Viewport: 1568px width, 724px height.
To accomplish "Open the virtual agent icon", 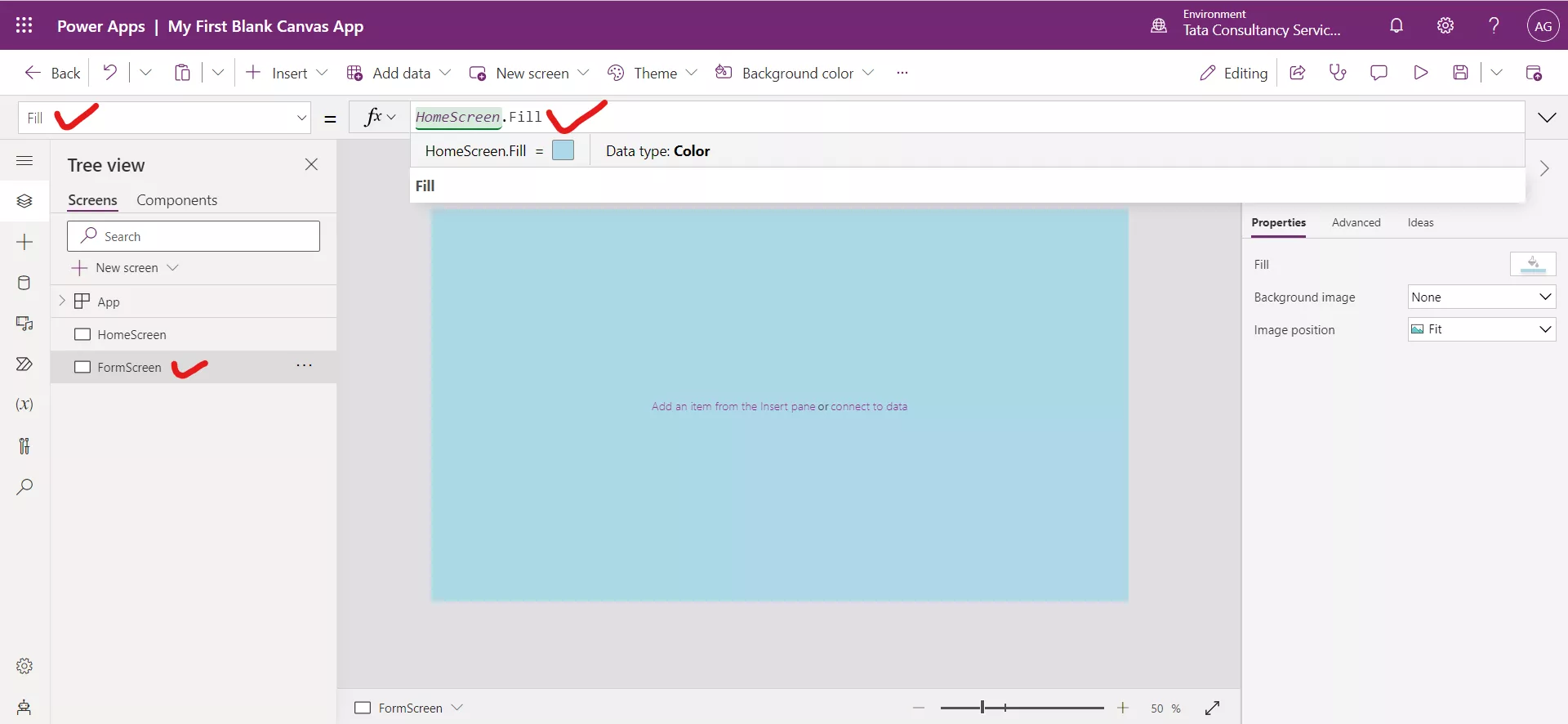I will coord(24,707).
